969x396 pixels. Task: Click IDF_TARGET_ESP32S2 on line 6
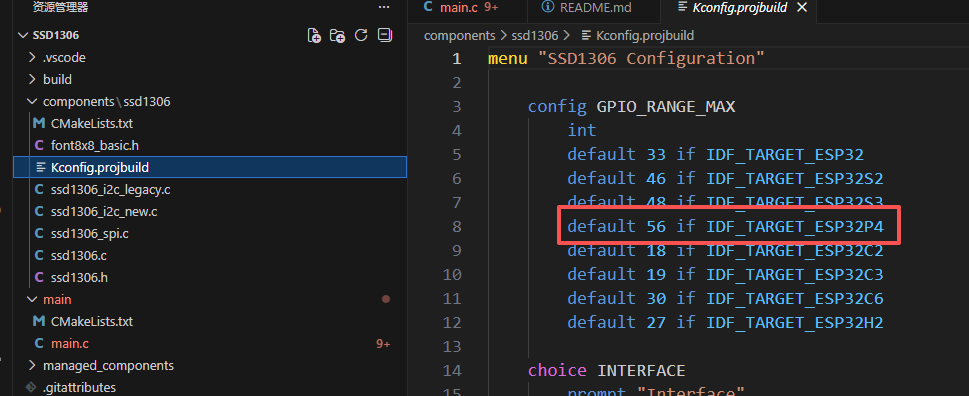coord(795,179)
